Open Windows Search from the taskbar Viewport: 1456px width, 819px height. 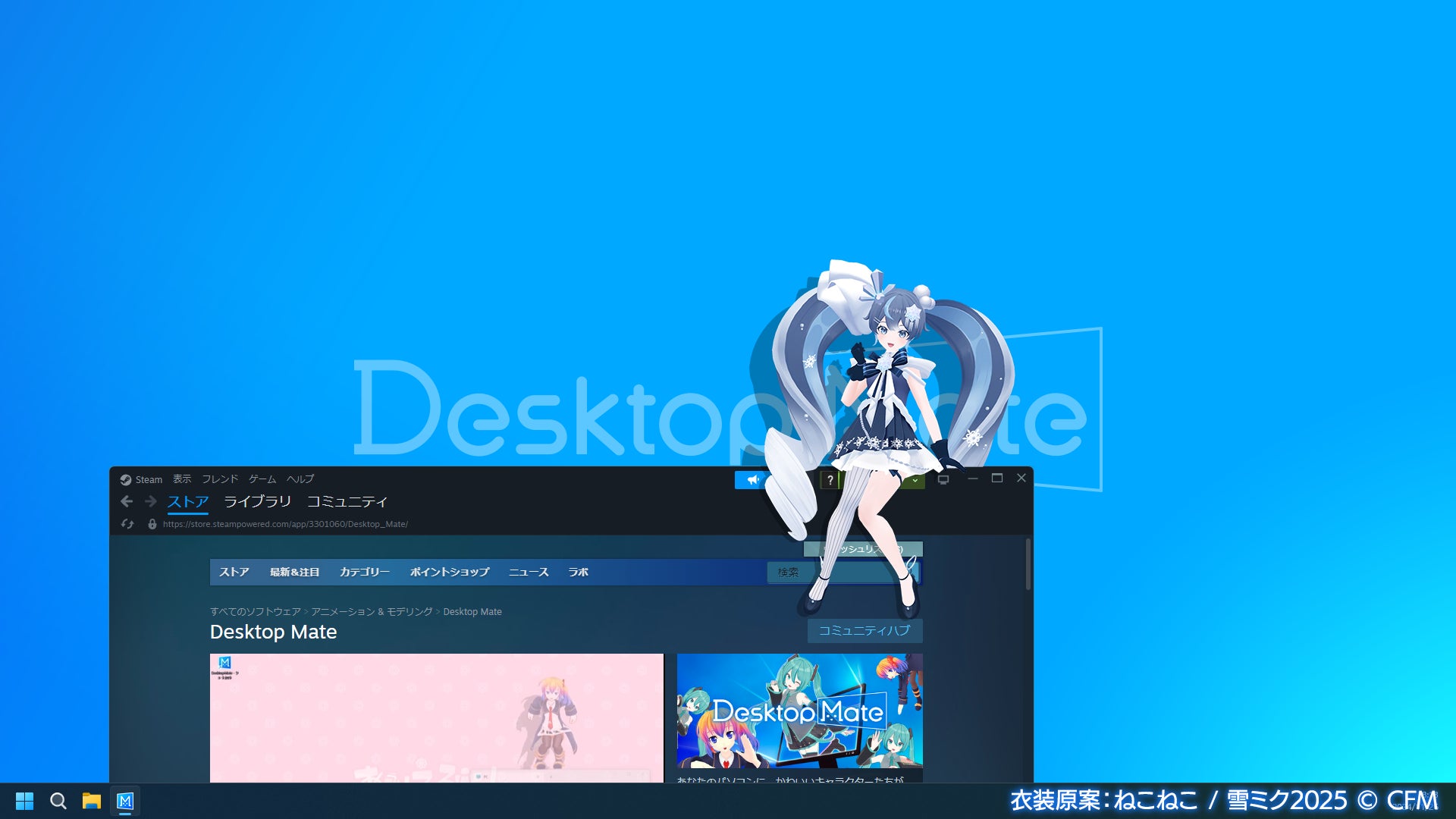pos(58,801)
